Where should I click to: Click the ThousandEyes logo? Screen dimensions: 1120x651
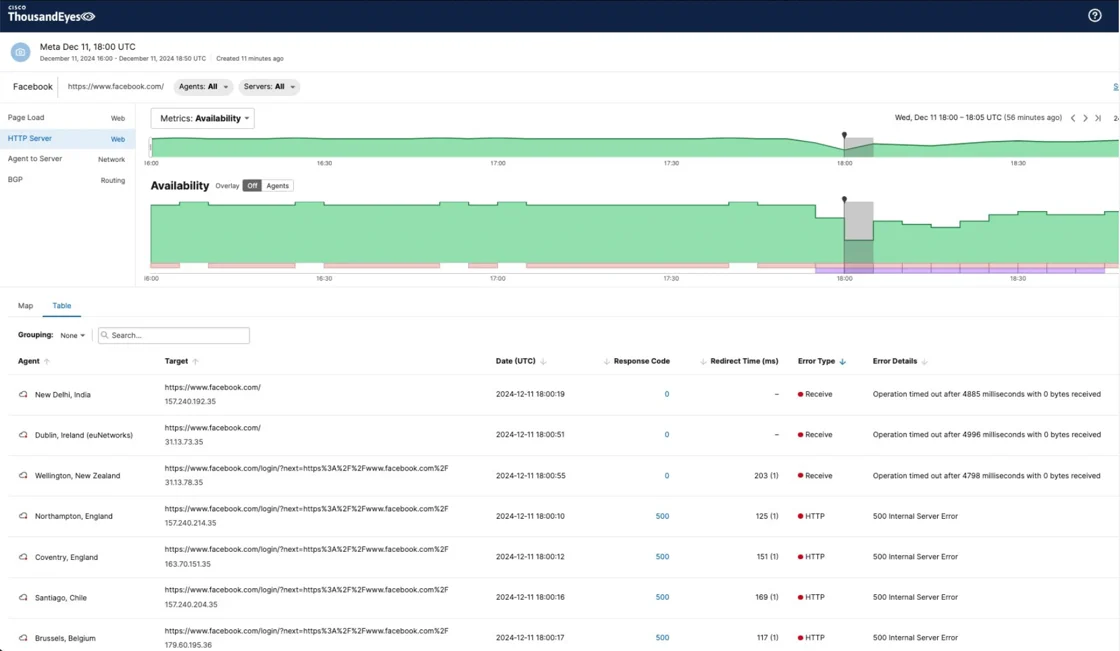pyautogui.click(x=51, y=14)
